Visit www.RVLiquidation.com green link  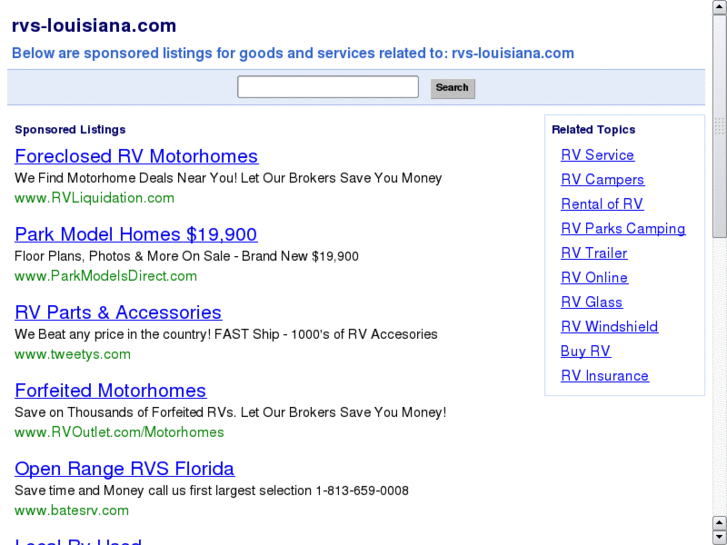95,198
